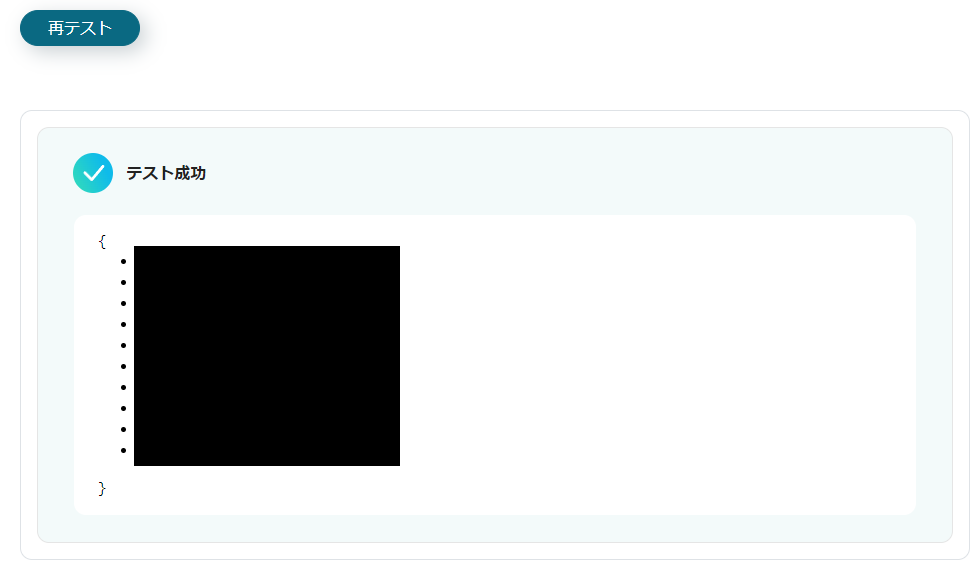Click empty area inside white JSON box
Image resolution: width=970 pixels, height=568 pixels.
point(656,365)
